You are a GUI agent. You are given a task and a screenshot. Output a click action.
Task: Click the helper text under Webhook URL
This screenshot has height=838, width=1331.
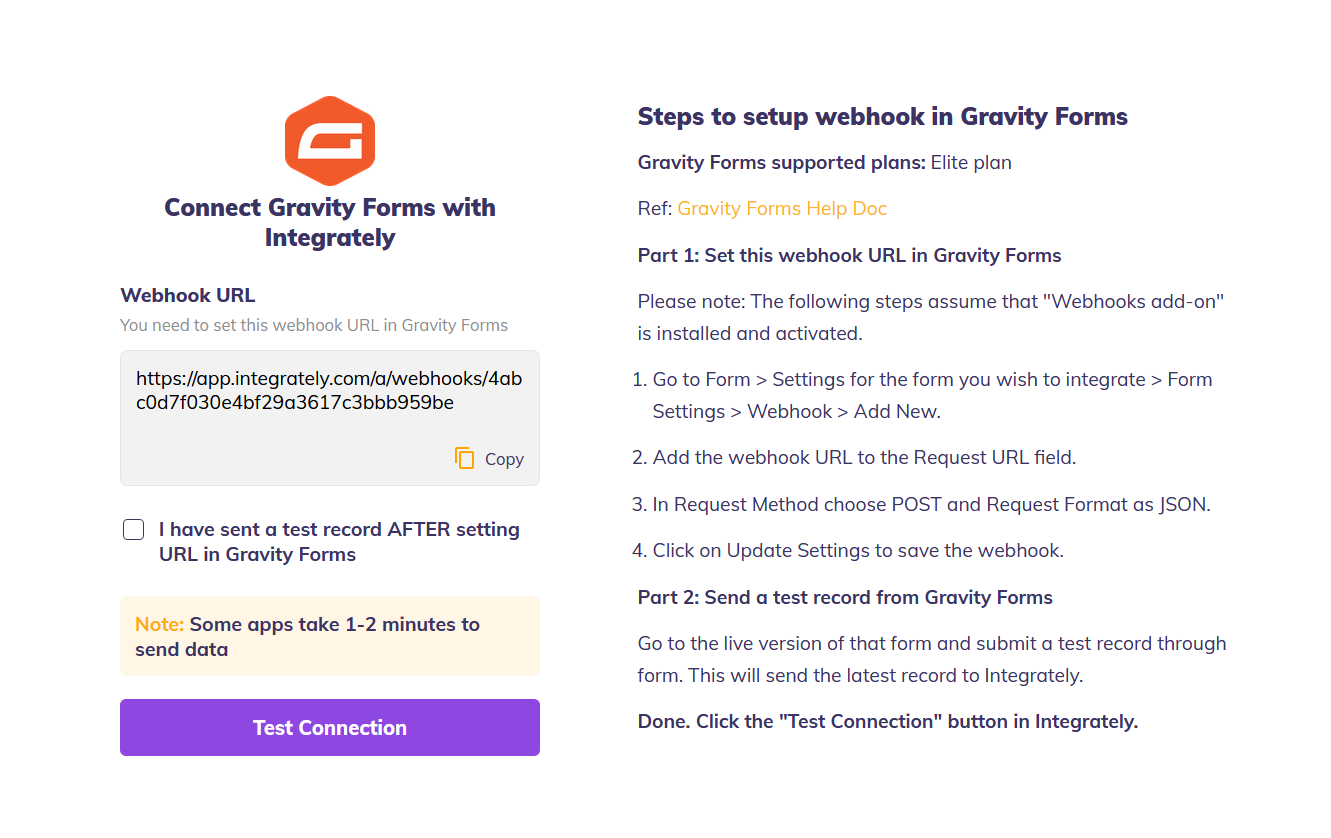tap(314, 325)
